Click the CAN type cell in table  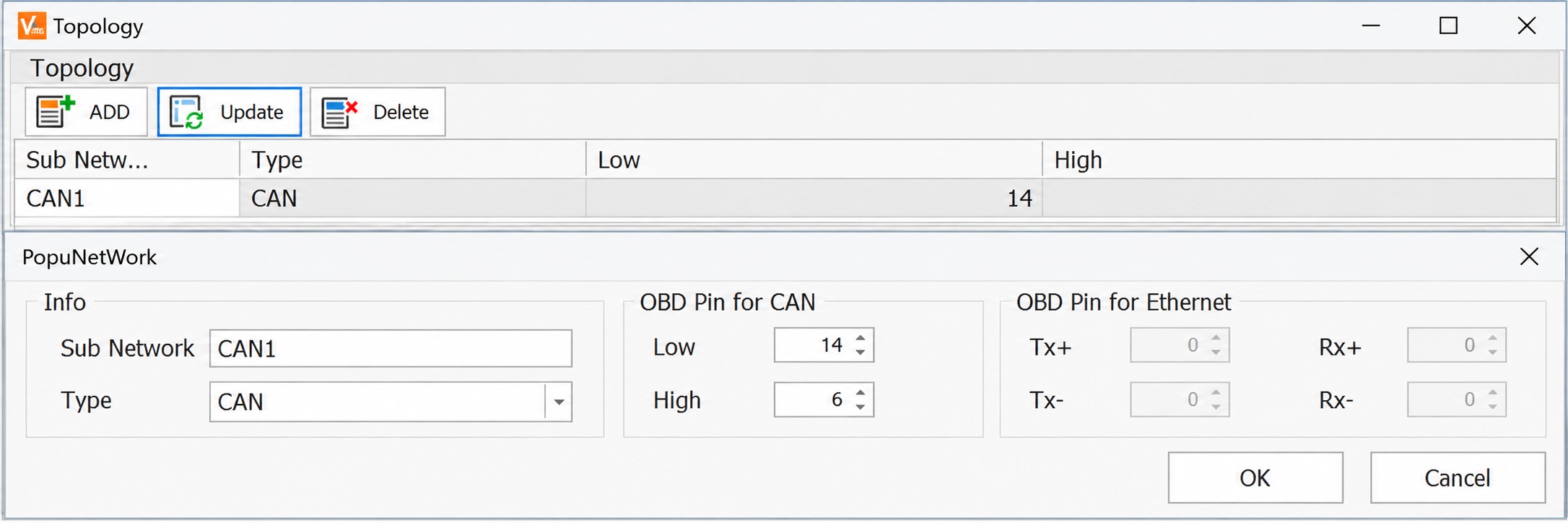pyautogui.click(x=412, y=198)
